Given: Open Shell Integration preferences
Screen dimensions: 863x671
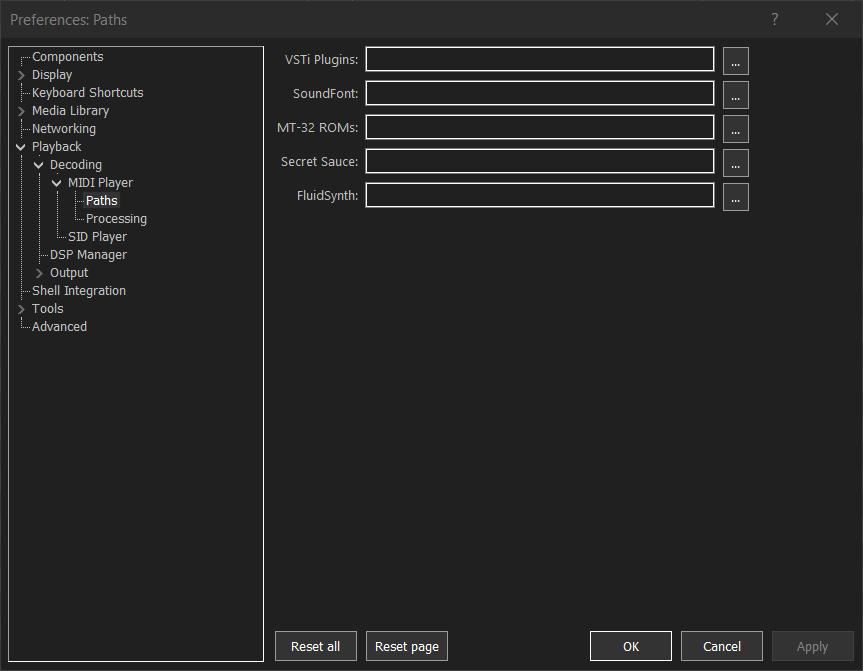Looking at the screenshot, I should coord(79,291).
